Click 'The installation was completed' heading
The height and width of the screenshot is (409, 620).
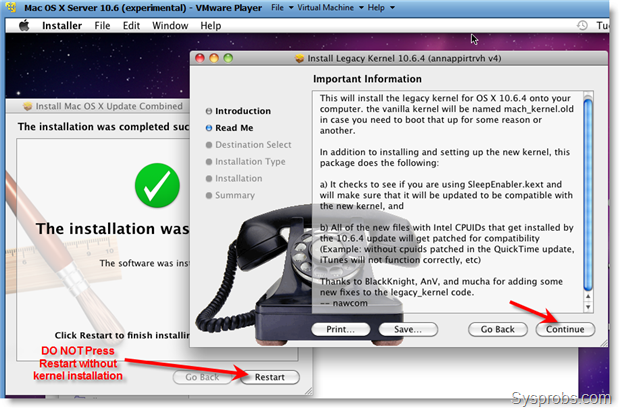pyautogui.click(x=103, y=127)
